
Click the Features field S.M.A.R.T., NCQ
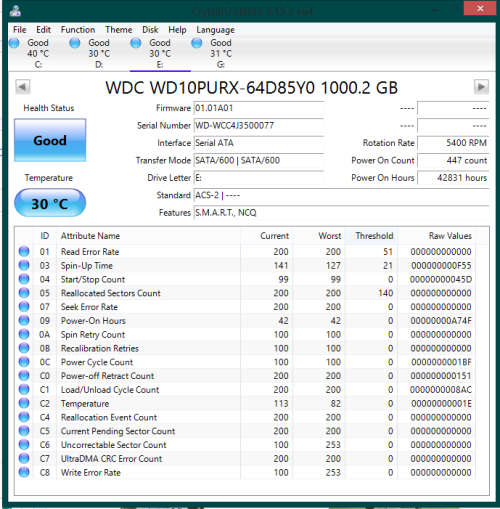pyautogui.click(x=341, y=213)
